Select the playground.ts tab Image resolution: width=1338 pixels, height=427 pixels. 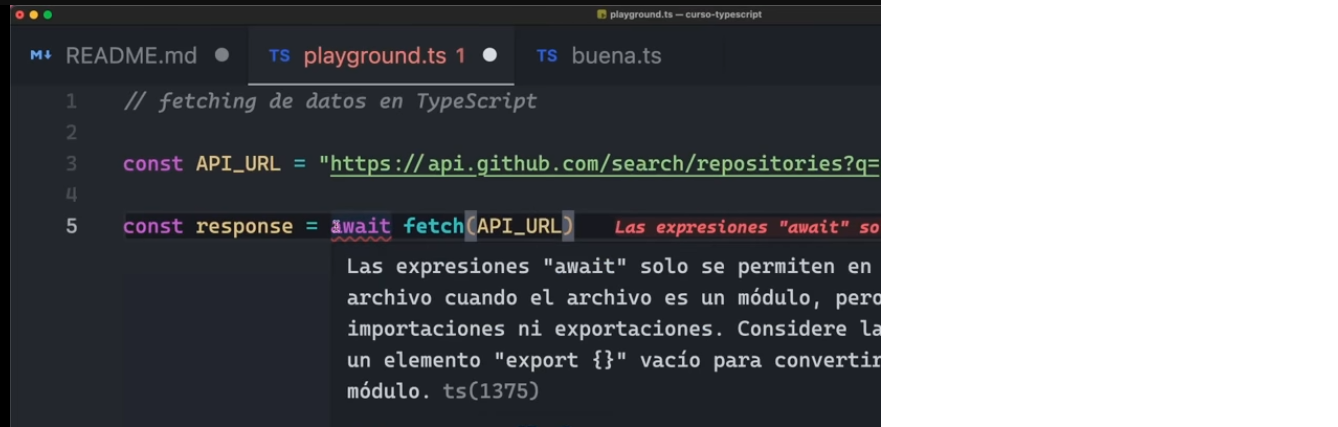click(x=384, y=56)
